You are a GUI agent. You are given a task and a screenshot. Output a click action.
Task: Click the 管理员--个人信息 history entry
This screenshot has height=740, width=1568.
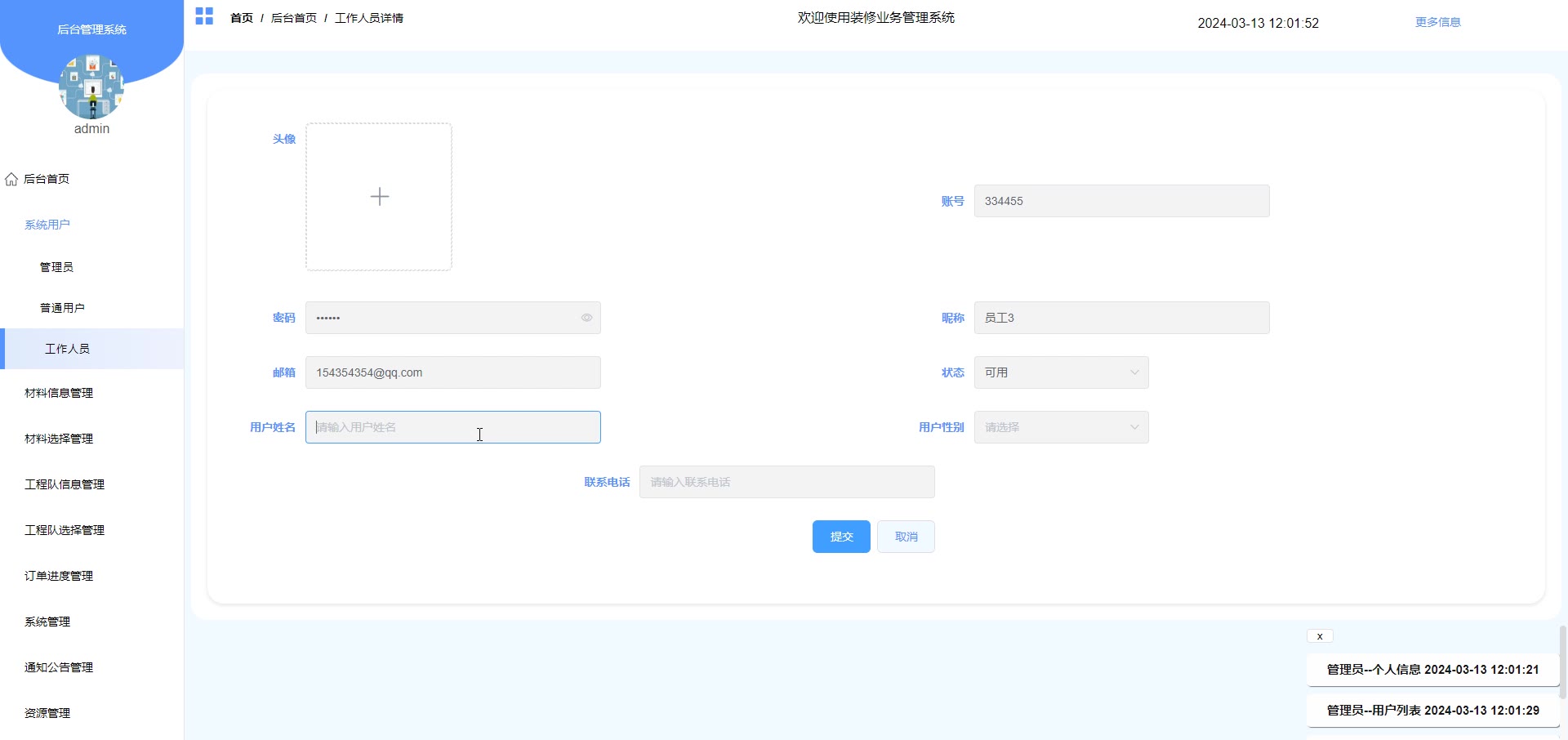(1432, 670)
